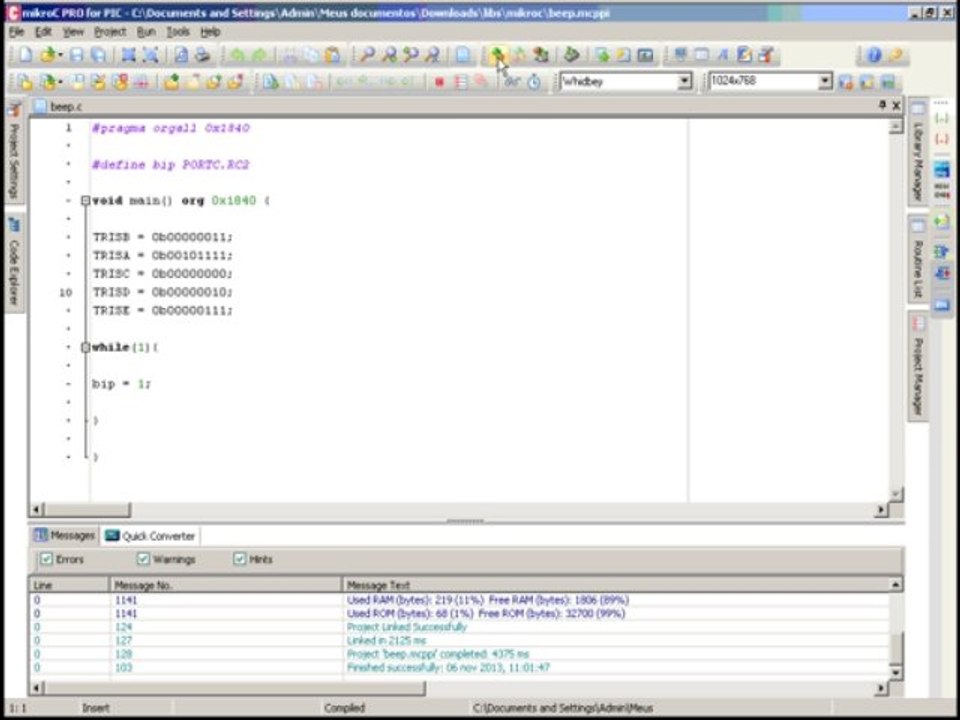960x720 pixels.
Task: Click the Open file folder icon
Action: tap(47, 54)
